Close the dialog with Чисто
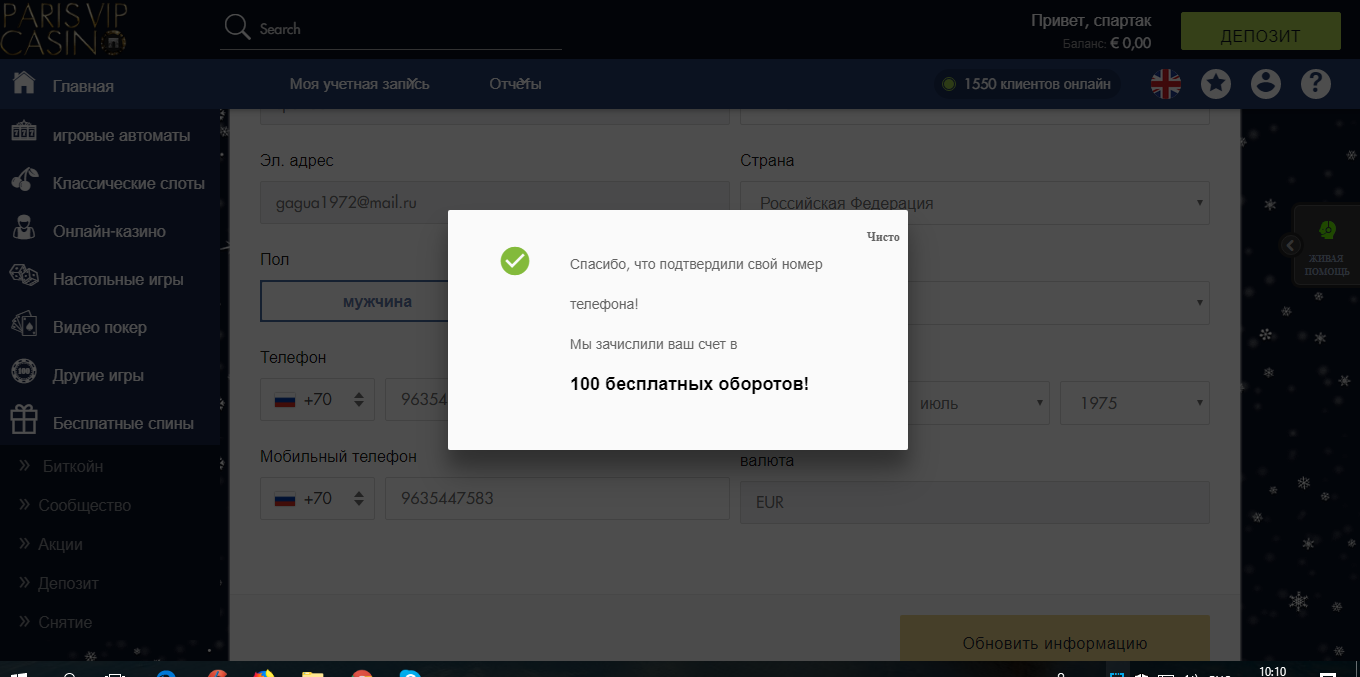 tap(883, 237)
